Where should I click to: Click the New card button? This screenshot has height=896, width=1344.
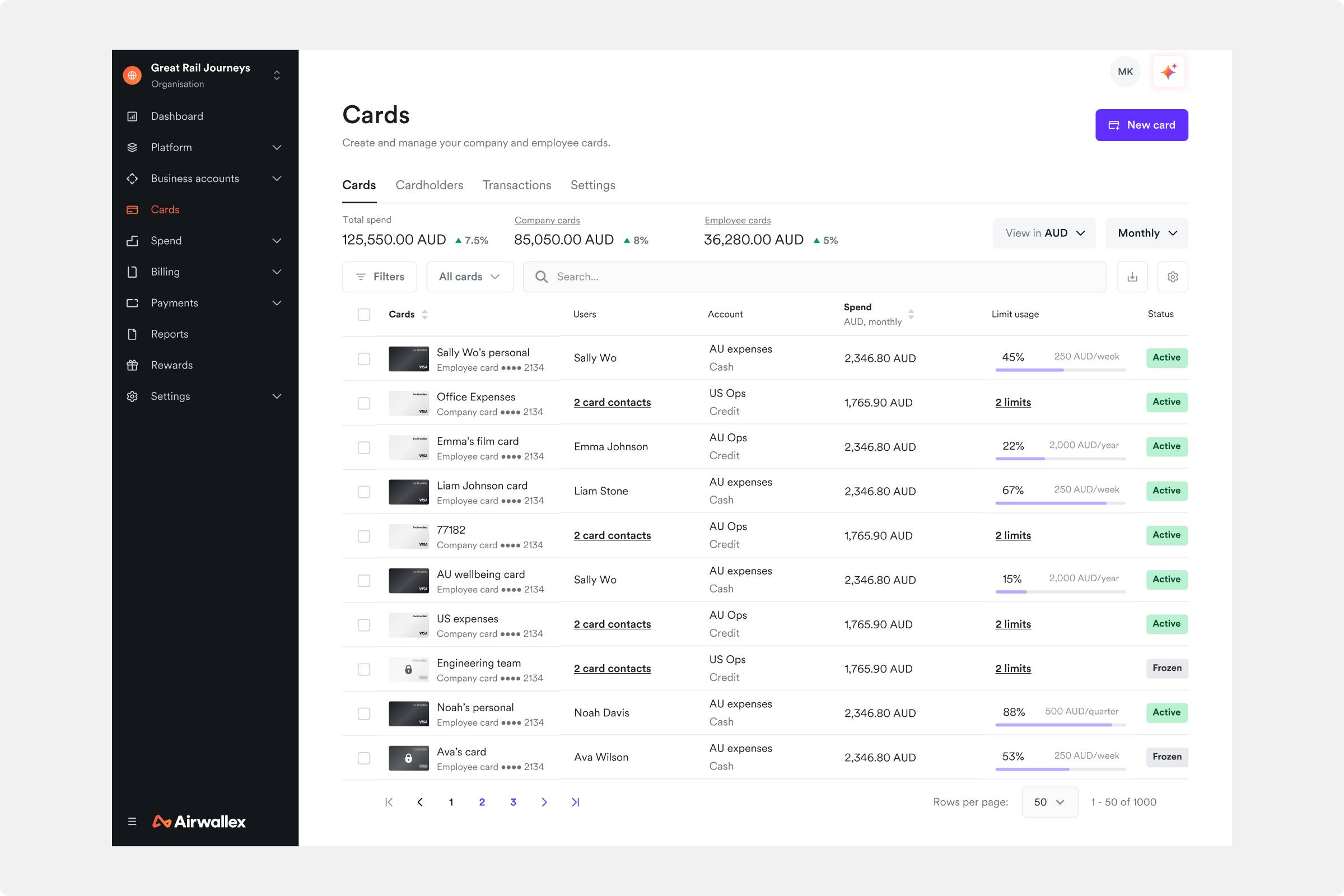click(x=1141, y=125)
